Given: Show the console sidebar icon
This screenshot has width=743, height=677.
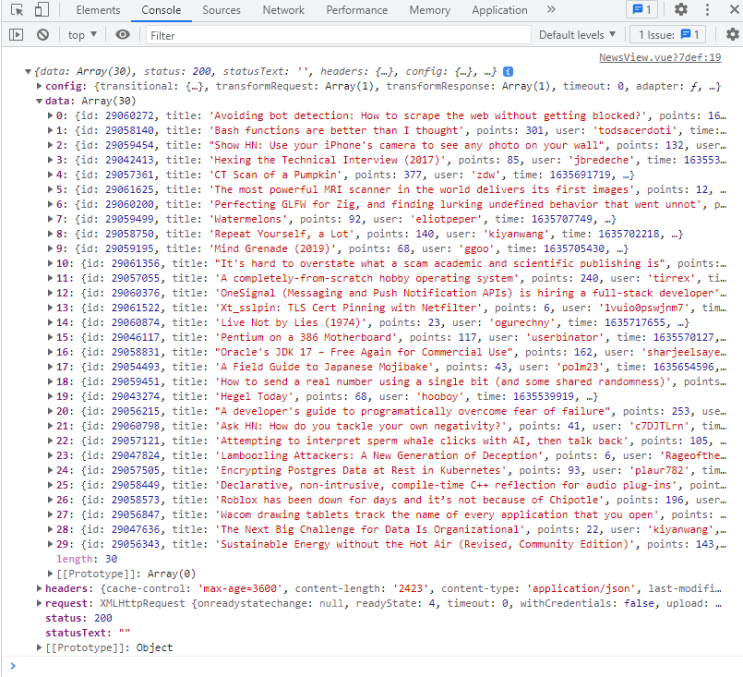Looking at the screenshot, I should [16, 35].
